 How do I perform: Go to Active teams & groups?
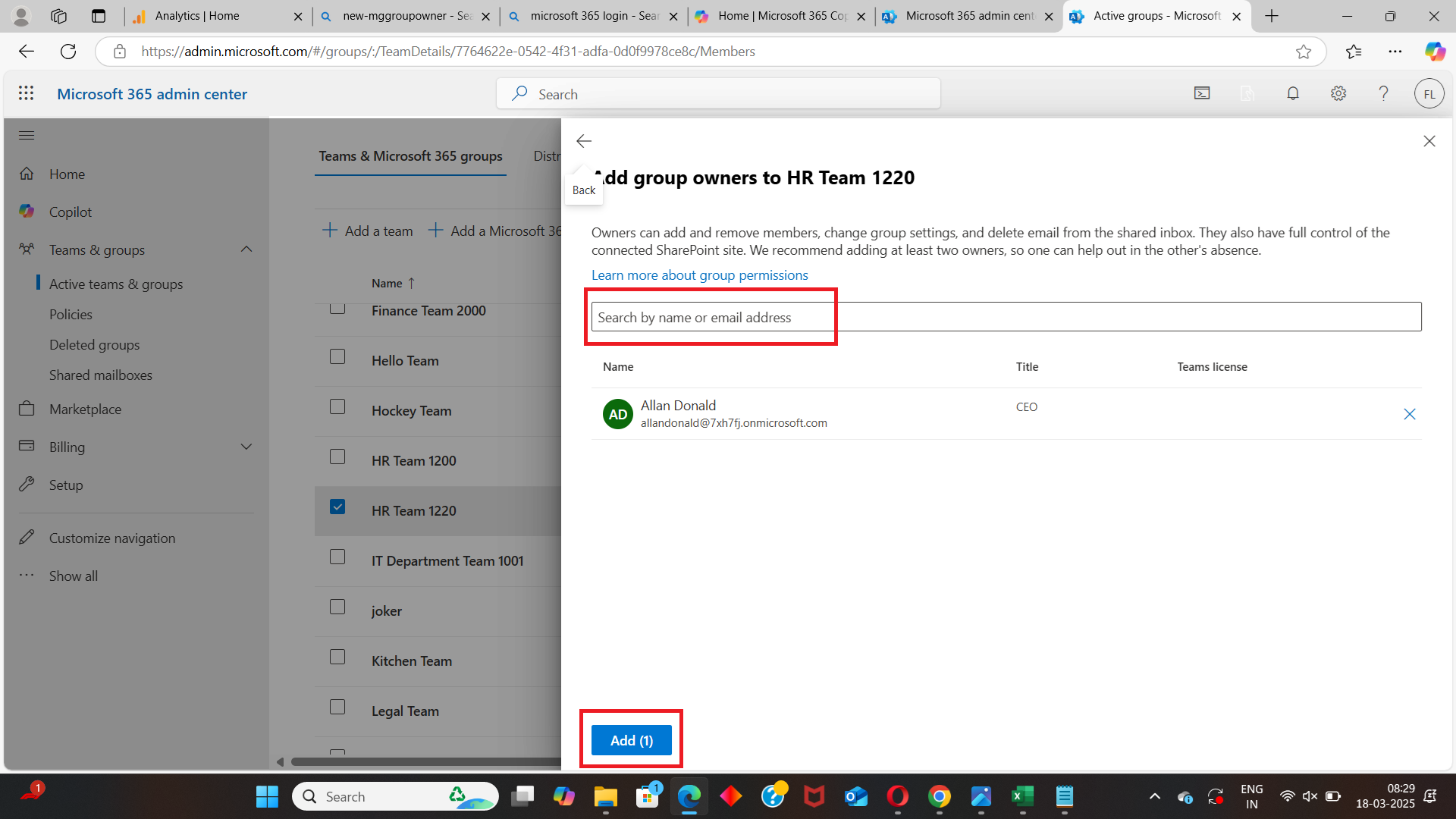116,284
